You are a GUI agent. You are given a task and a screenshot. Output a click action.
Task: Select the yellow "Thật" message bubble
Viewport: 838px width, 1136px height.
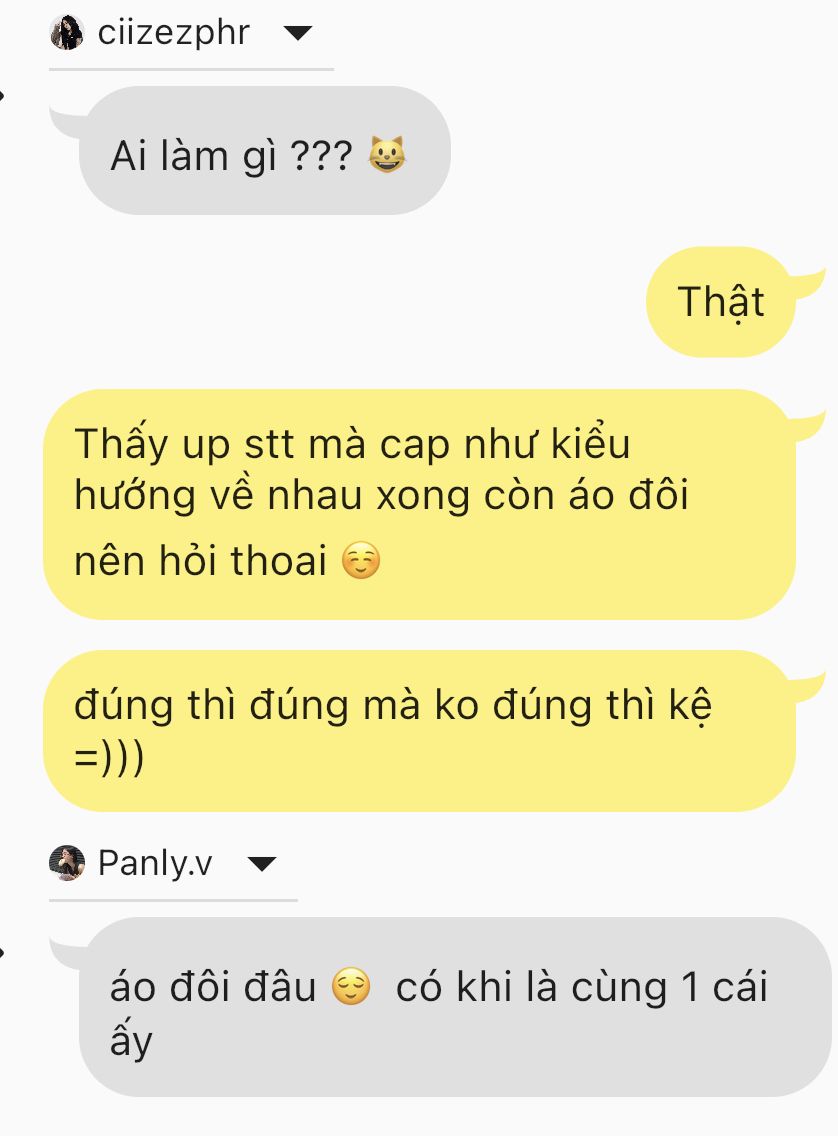(x=721, y=301)
